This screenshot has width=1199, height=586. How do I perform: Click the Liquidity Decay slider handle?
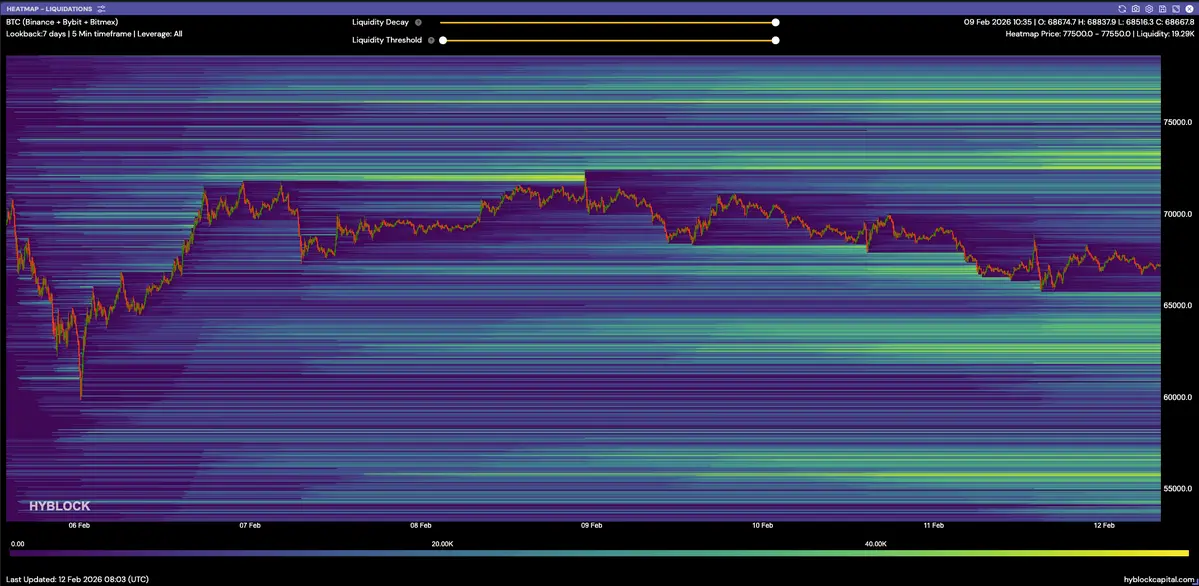point(775,22)
